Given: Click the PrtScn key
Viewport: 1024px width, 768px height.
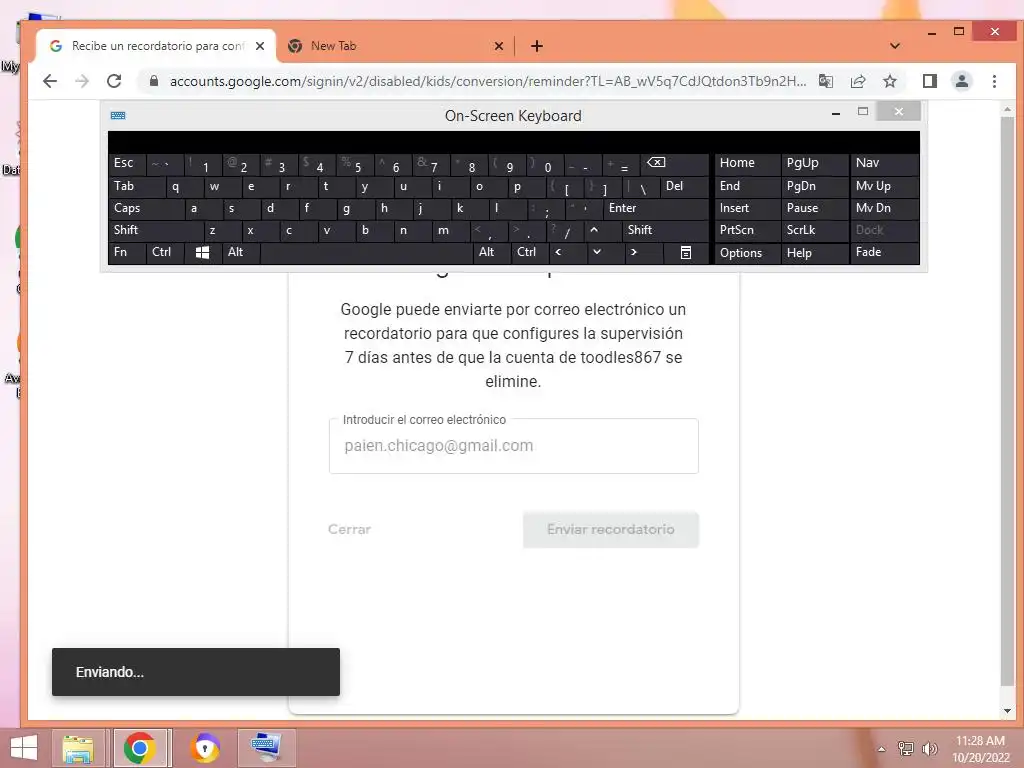Looking at the screenshot, I should tap(747, 230).
